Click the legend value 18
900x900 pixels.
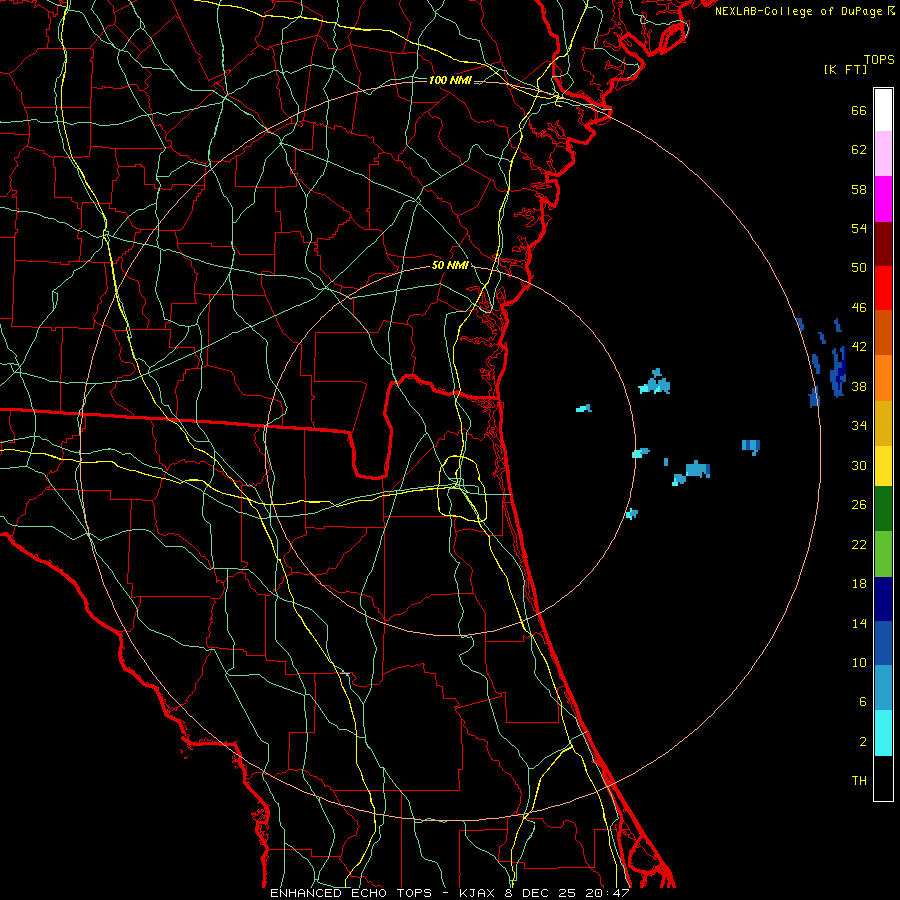(x=859, y=584)
